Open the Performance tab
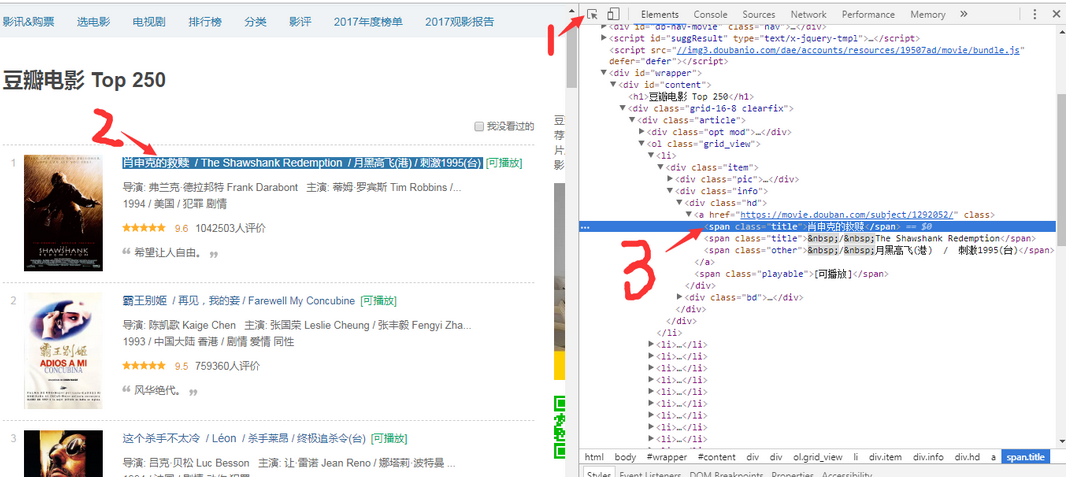Screen dimensions: 1078x477 coord(868,14)
